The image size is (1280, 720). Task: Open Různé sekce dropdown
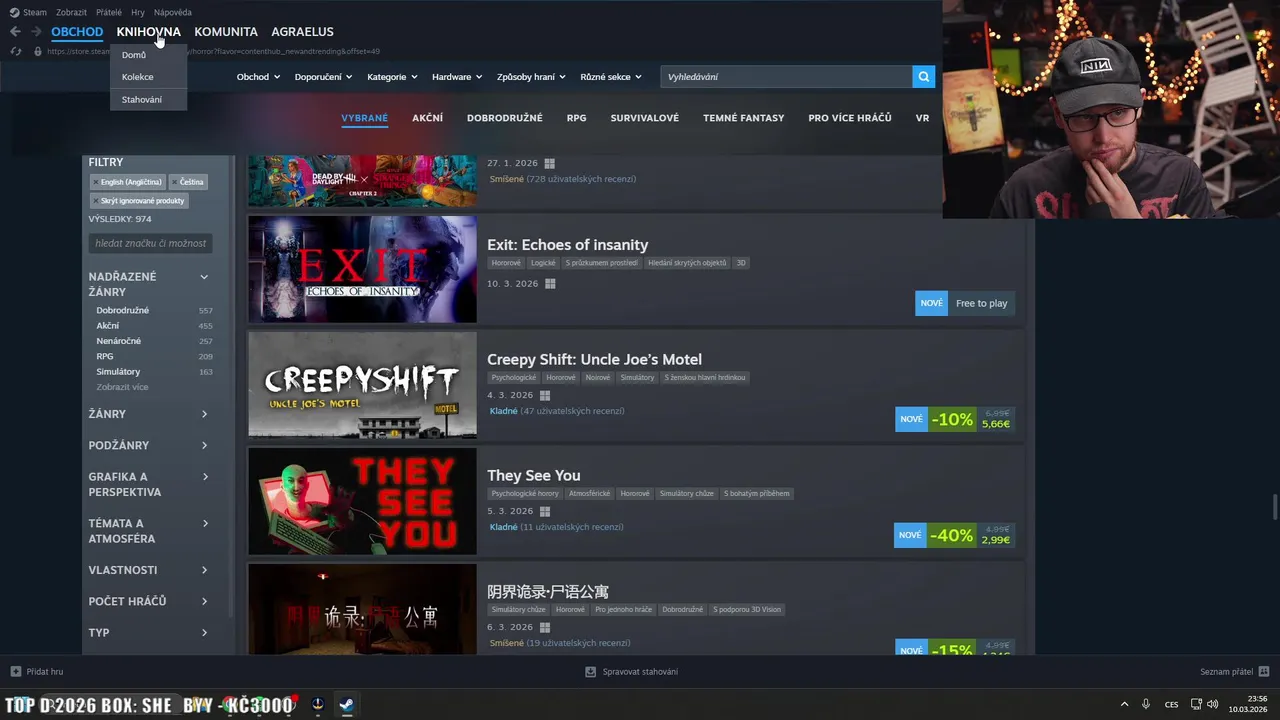pos(611,77)
